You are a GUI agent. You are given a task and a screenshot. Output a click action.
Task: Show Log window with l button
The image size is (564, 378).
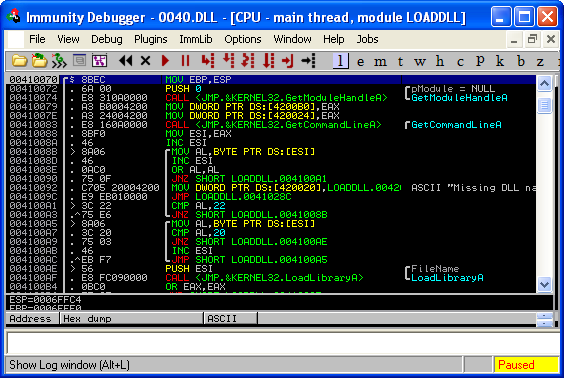click(340, 61)
